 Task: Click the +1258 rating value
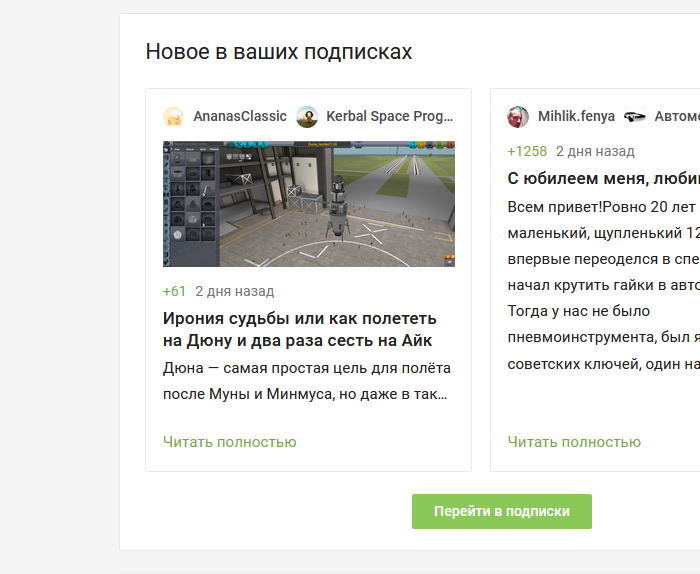527,152
